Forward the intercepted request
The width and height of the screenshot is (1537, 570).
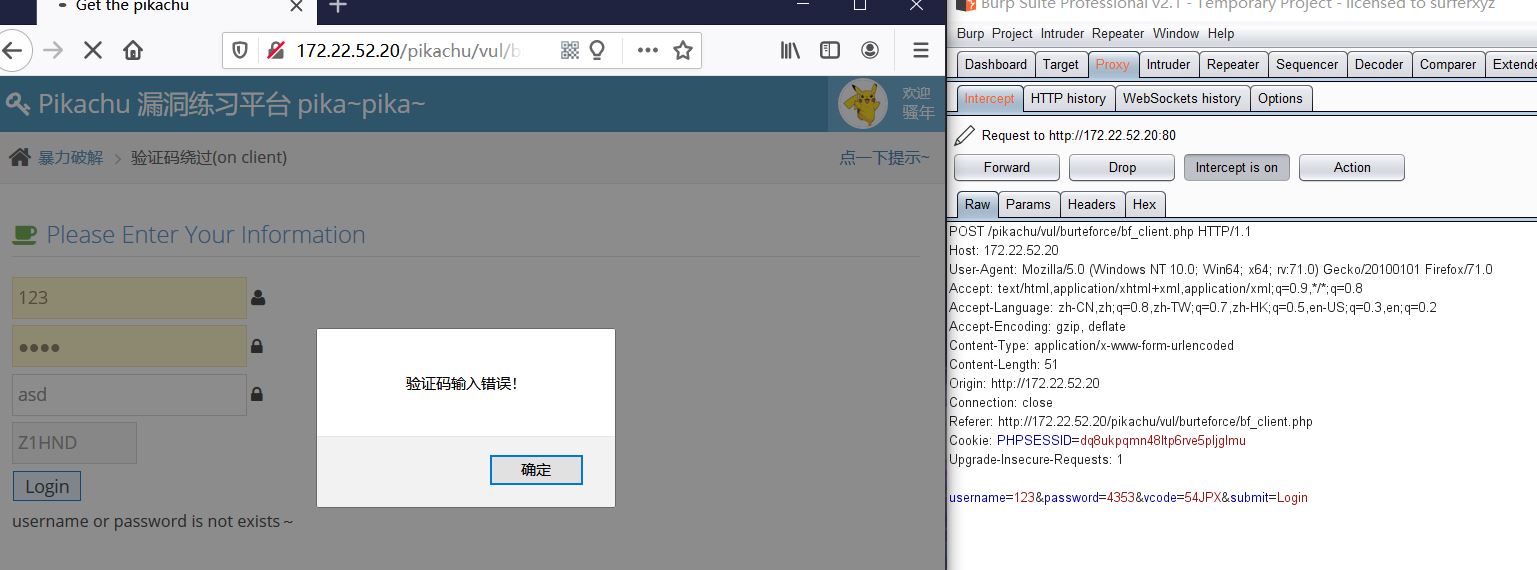(x=1007, y=167)
